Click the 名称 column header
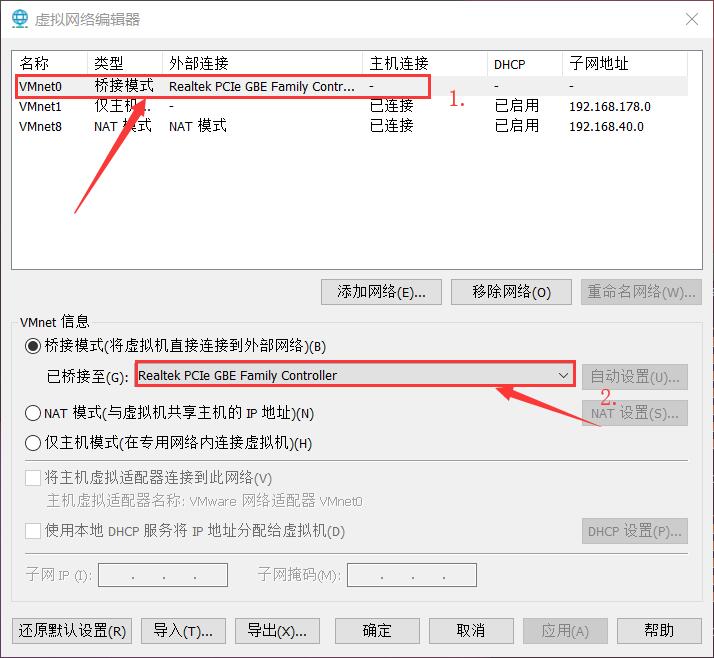 50,63
